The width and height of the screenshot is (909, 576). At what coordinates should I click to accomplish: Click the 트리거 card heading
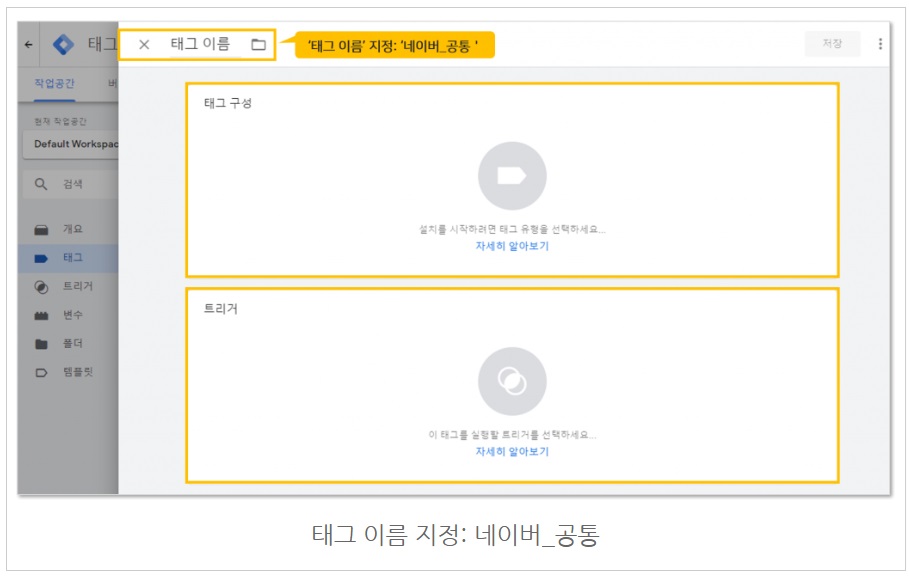[220, 309]
